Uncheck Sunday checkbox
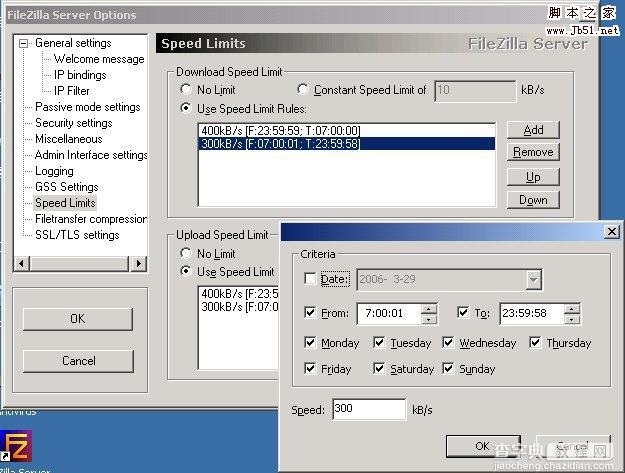 [x=448, y=369]
